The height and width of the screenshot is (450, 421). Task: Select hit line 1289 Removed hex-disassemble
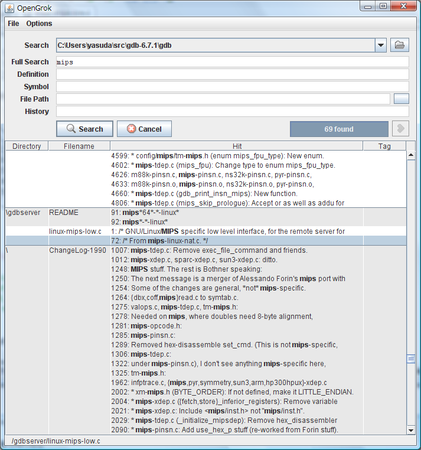224,345
